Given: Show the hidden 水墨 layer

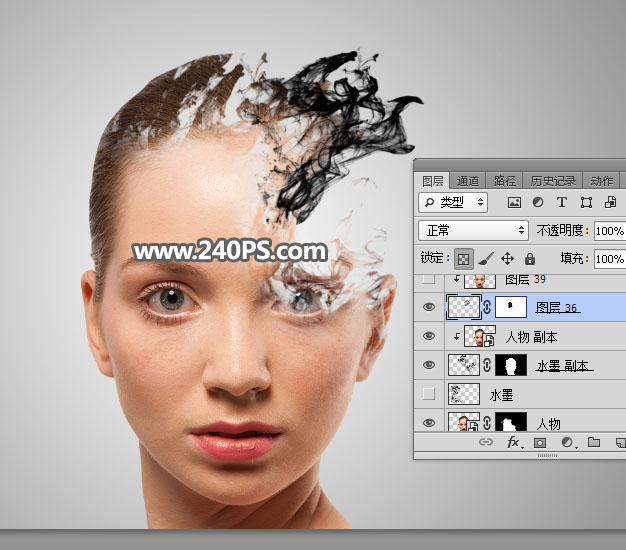Looking at the screenshot, I should click(429, 394).
